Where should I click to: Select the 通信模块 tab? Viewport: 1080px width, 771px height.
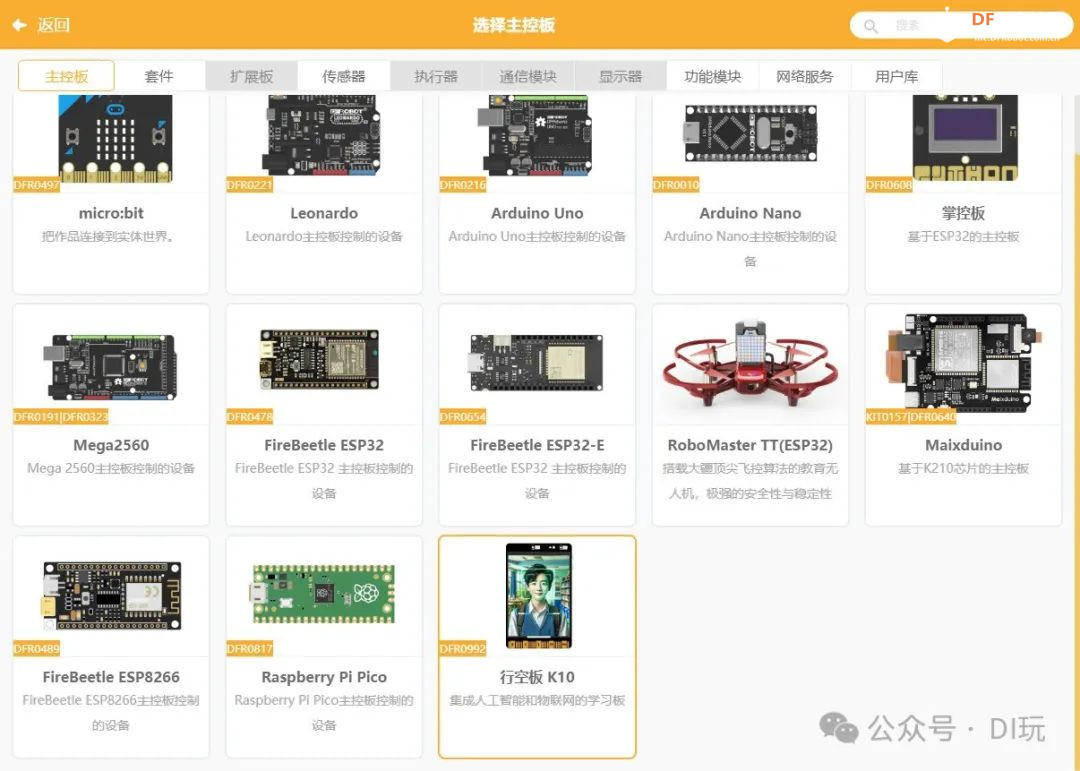click(x=528, y=76)
